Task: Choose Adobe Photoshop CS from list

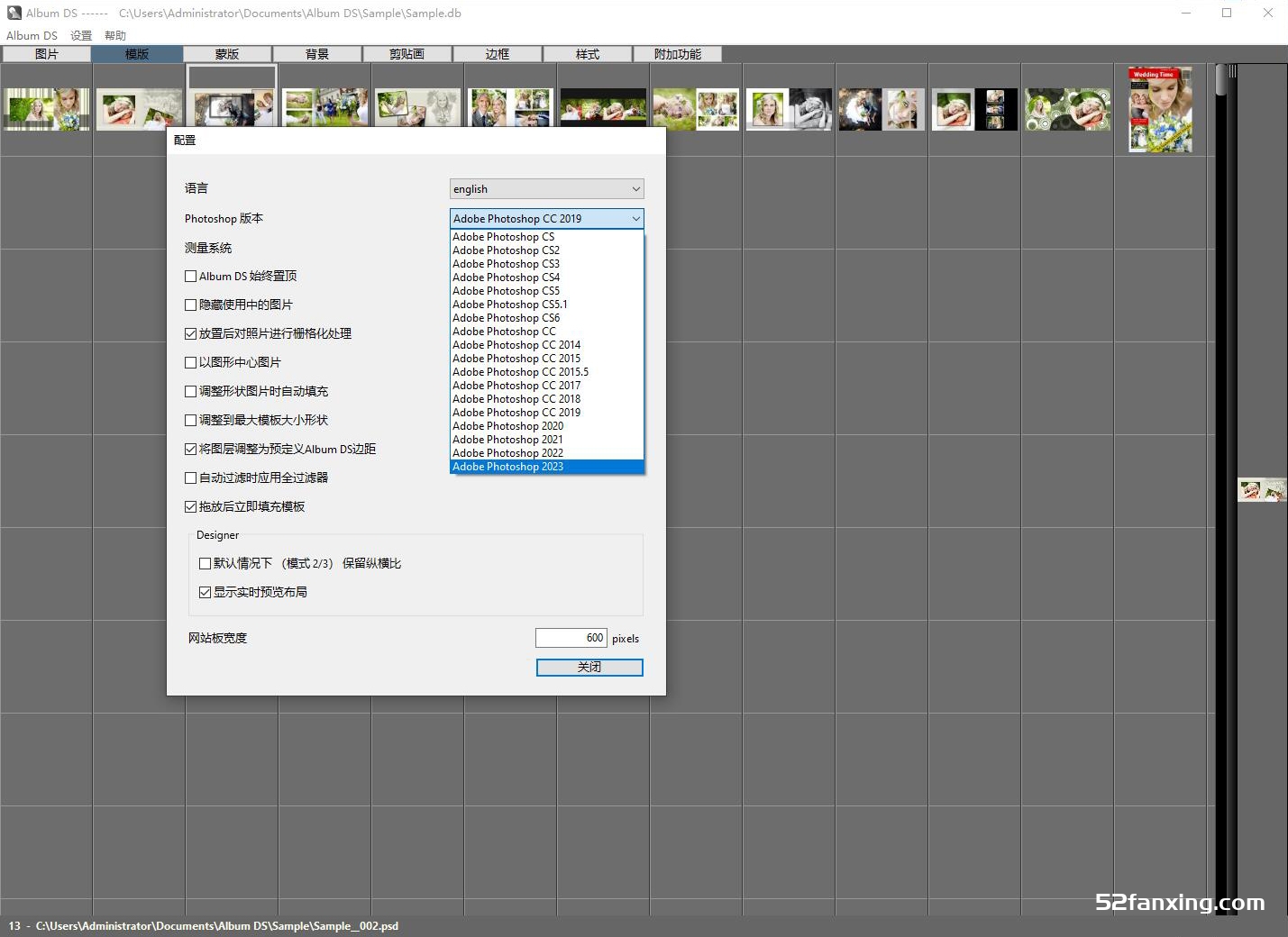Action: [547, 237]
